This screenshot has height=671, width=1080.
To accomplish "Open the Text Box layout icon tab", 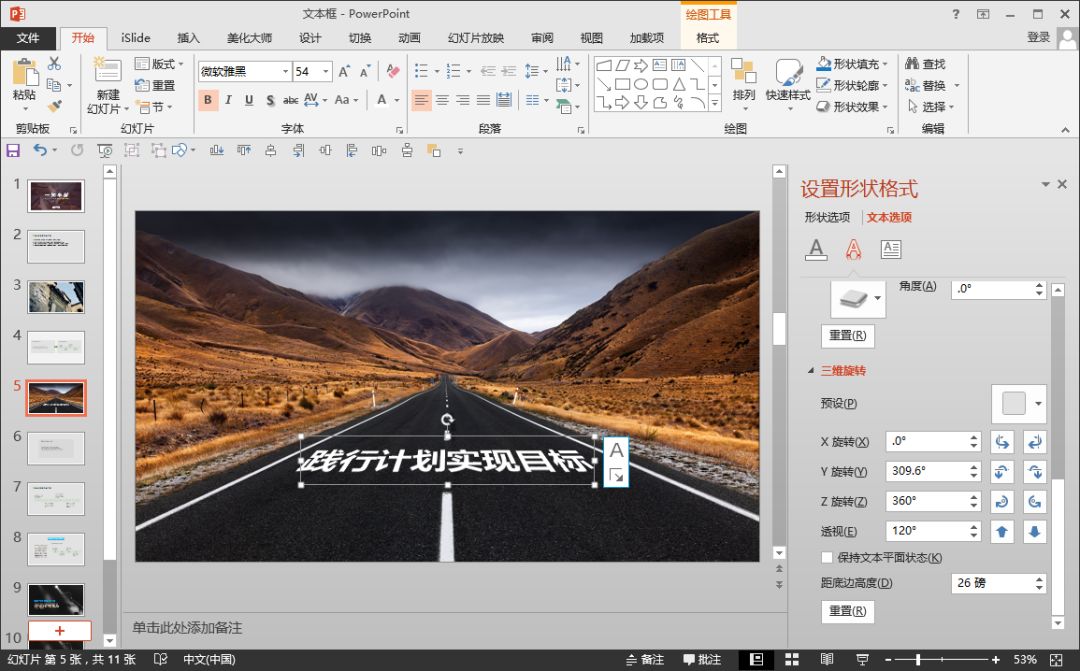I will pyautogui.click(x=890, y=250).
